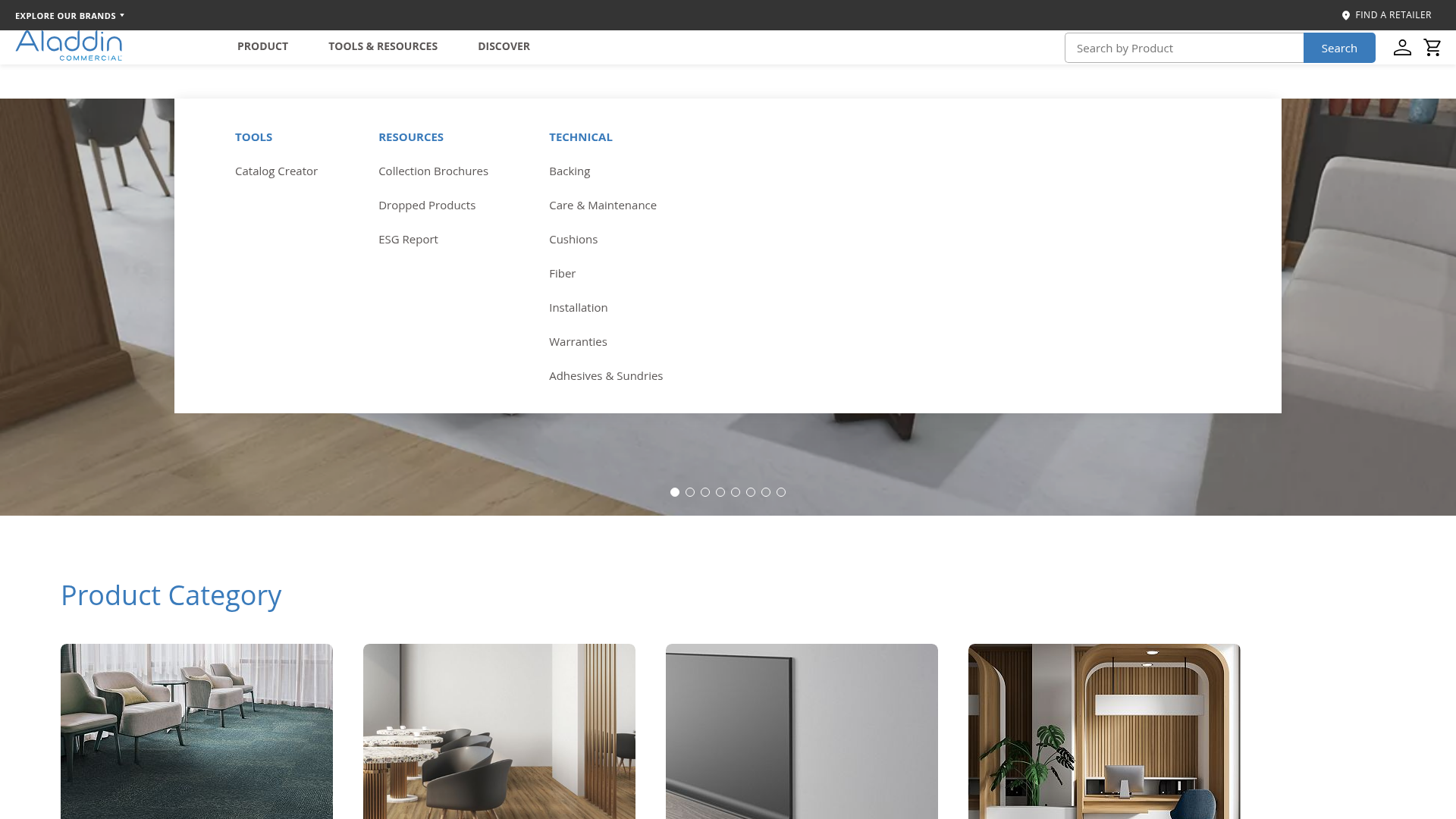
Task: Select the seventh carousel slide dot
Action: (766, 492)
